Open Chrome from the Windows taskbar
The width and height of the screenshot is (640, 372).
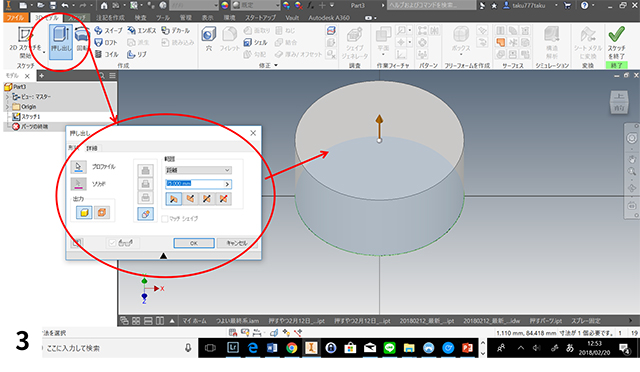point(291,348)
